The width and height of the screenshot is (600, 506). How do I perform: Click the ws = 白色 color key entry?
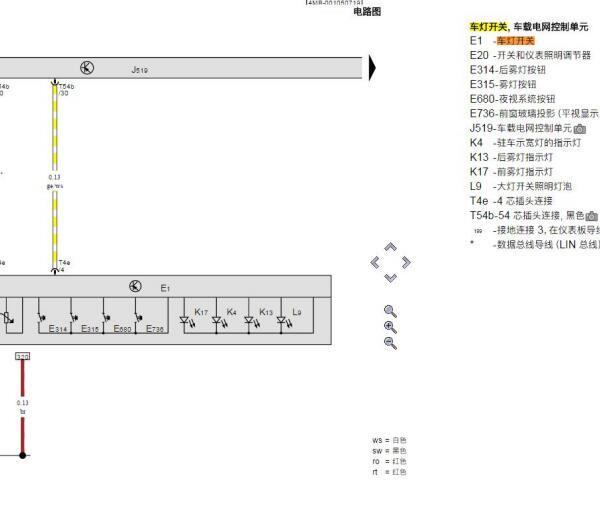(x=389, y=440)
